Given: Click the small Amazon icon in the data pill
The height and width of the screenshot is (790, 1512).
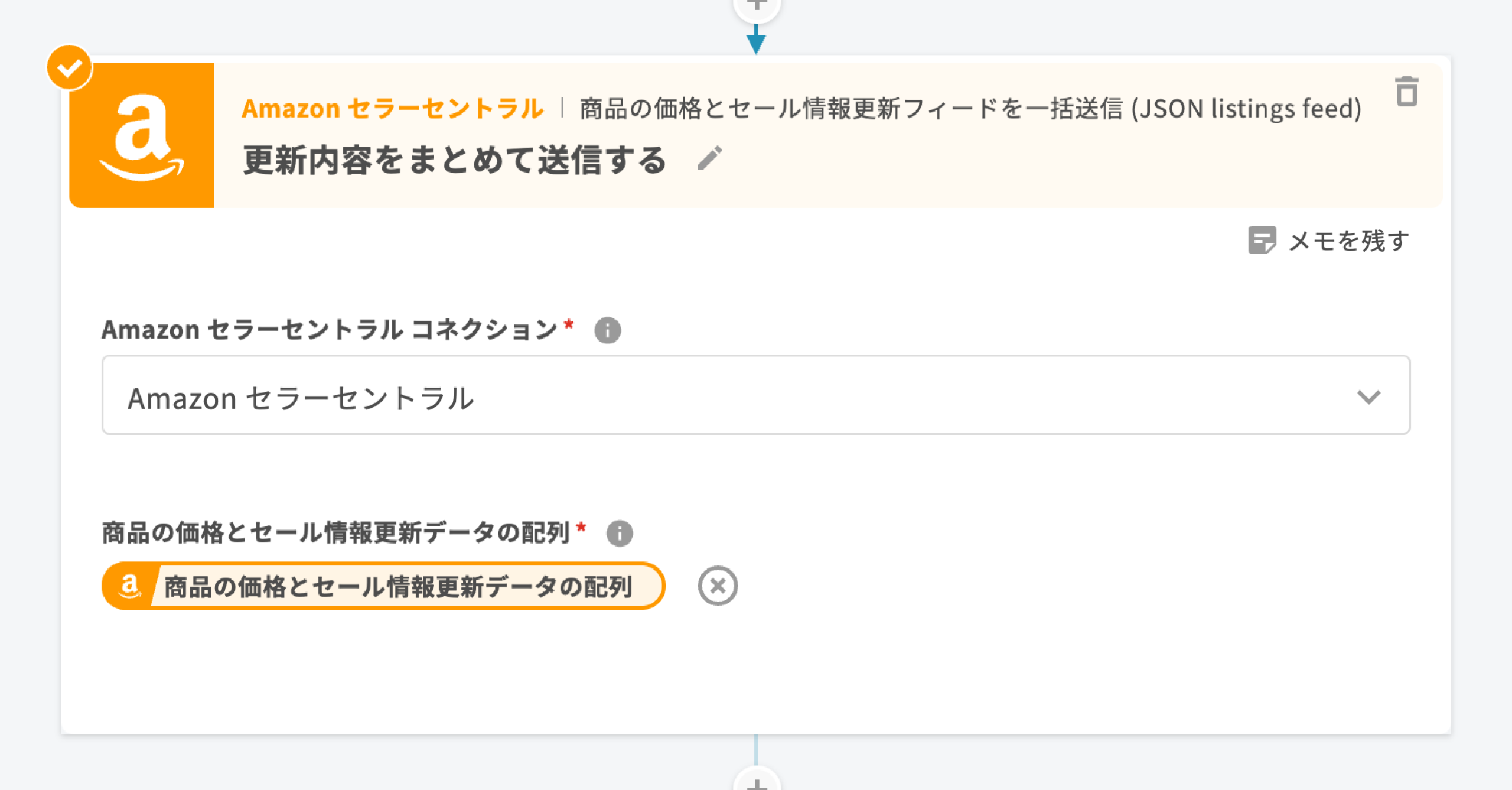Looking at the screenshot, I should coord(129,586).
